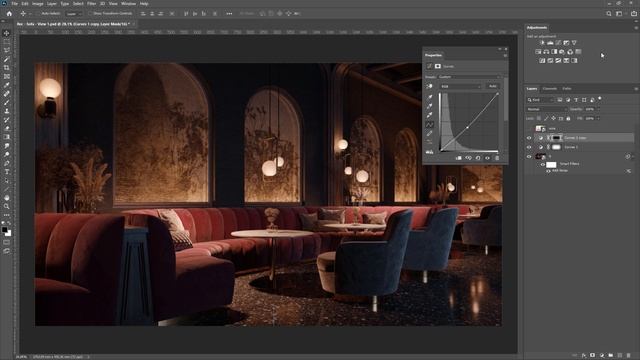Enable the Auto-Select checkbox
This screenshot has width=640, height=360.
[x=38, y=13]
